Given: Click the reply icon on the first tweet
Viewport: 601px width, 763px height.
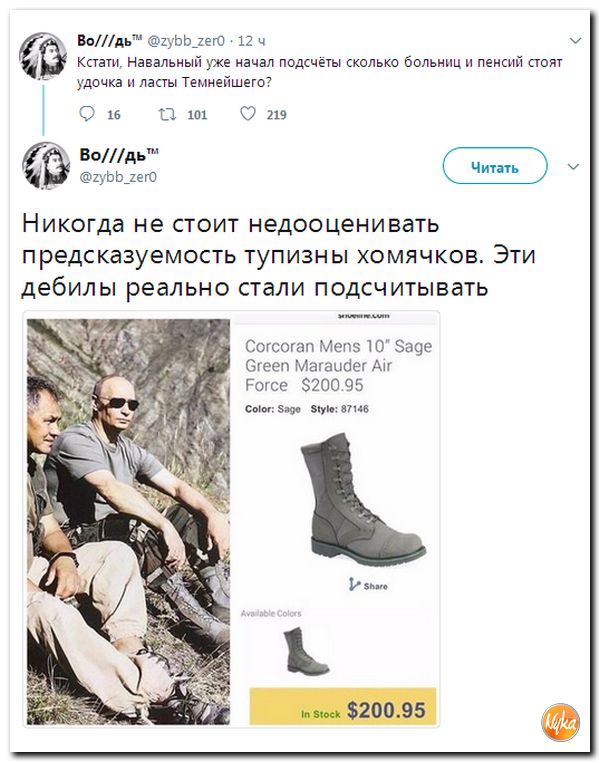Looking at the screenshot, I should click(x=87, y=114).
